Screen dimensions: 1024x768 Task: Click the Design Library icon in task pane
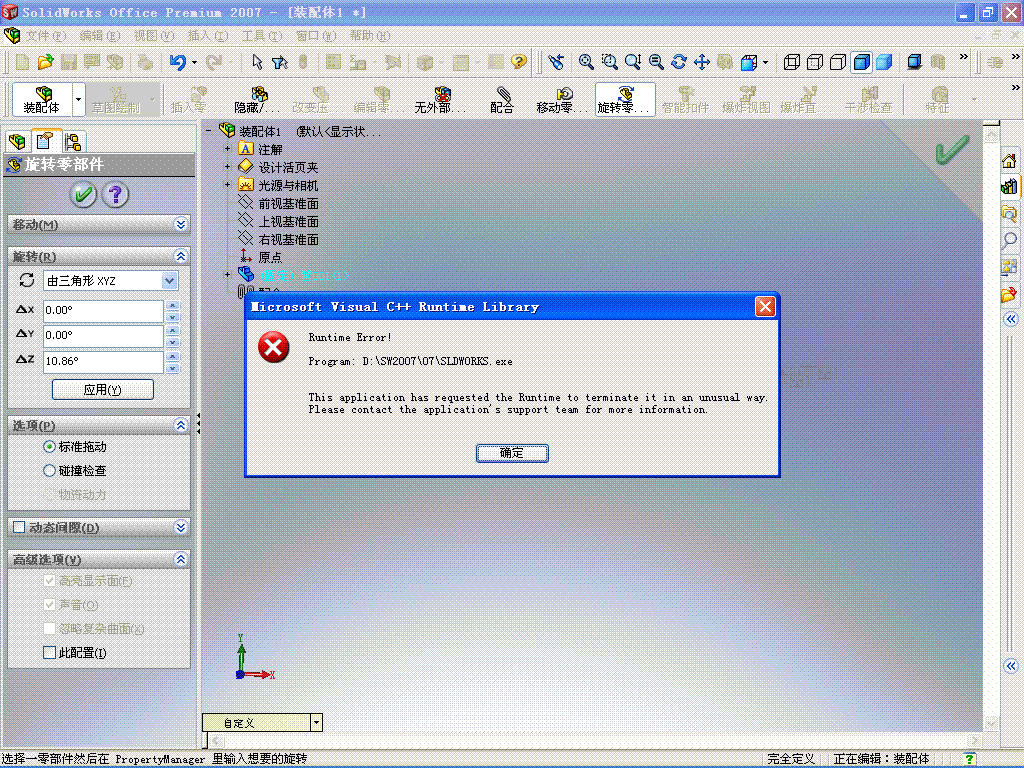(1009, 187)
